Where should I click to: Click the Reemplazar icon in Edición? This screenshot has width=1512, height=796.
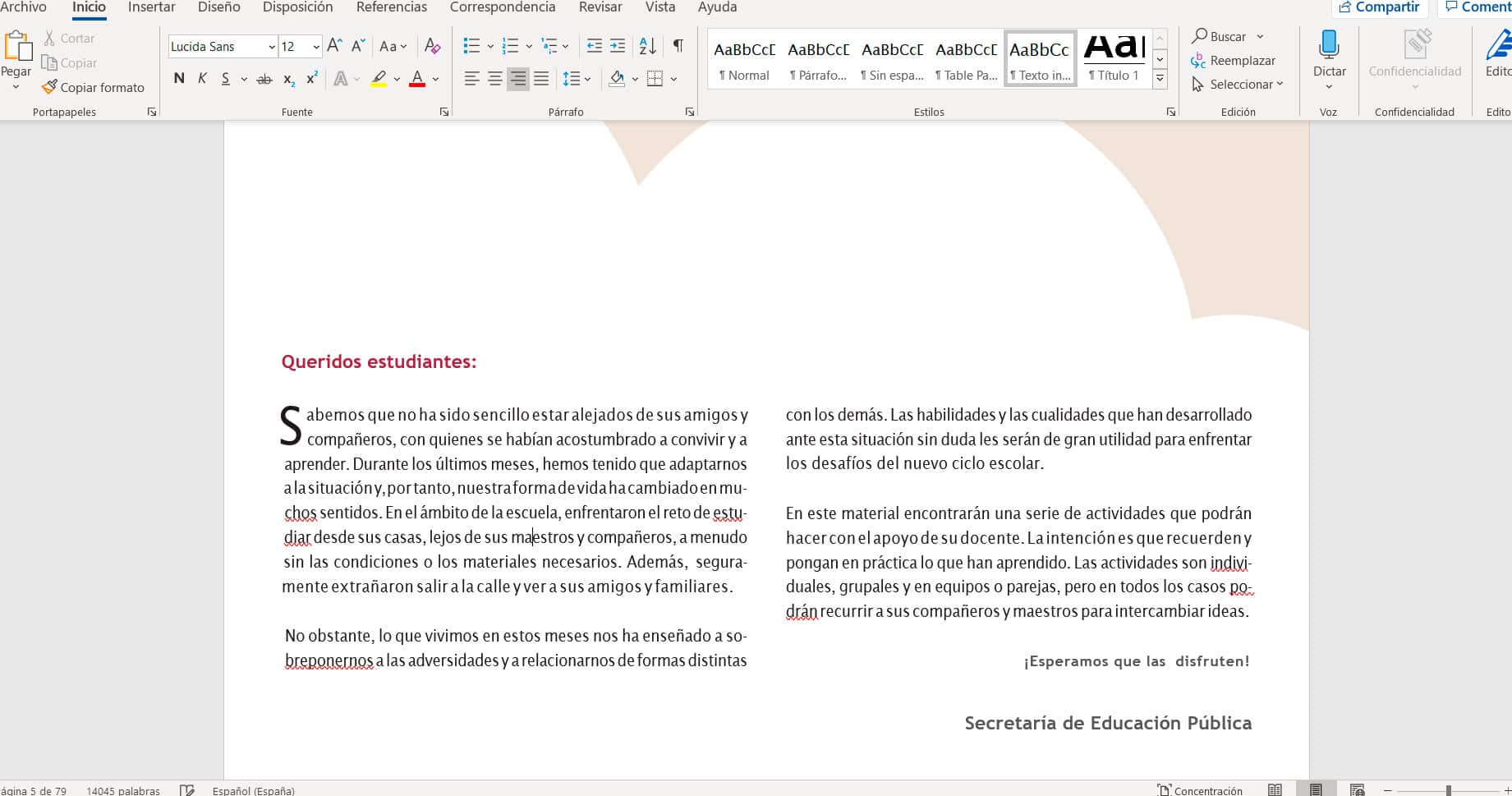pyautogui.click(x=1198, y=61)
